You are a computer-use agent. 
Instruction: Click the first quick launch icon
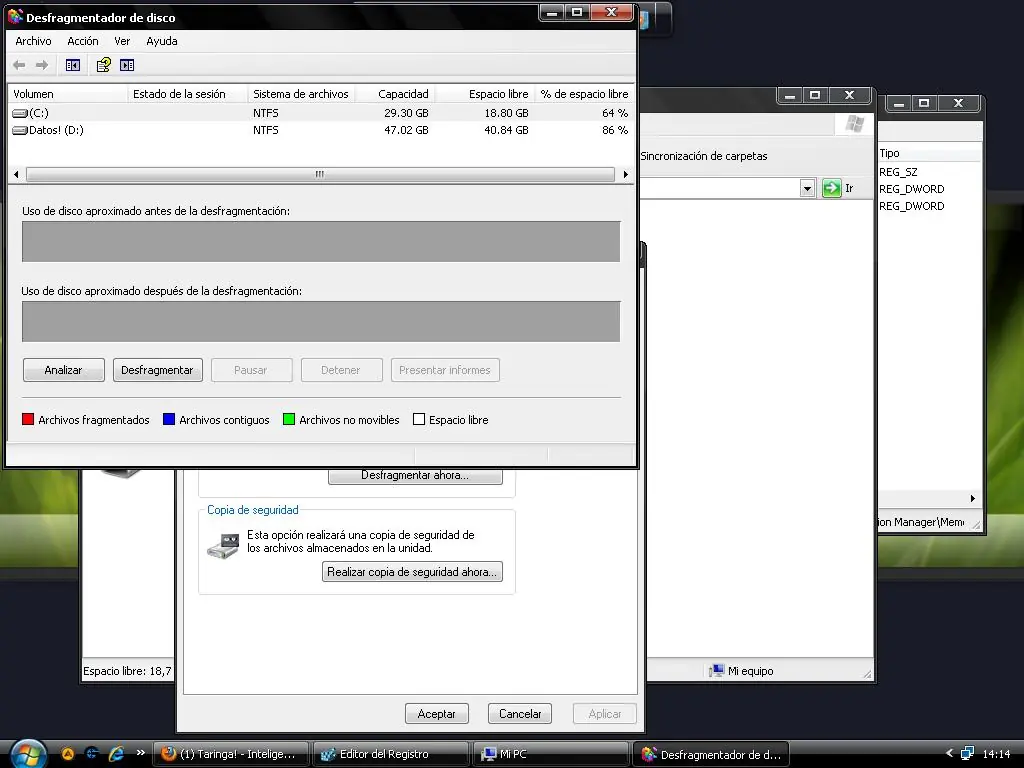(x=67, y=753)
